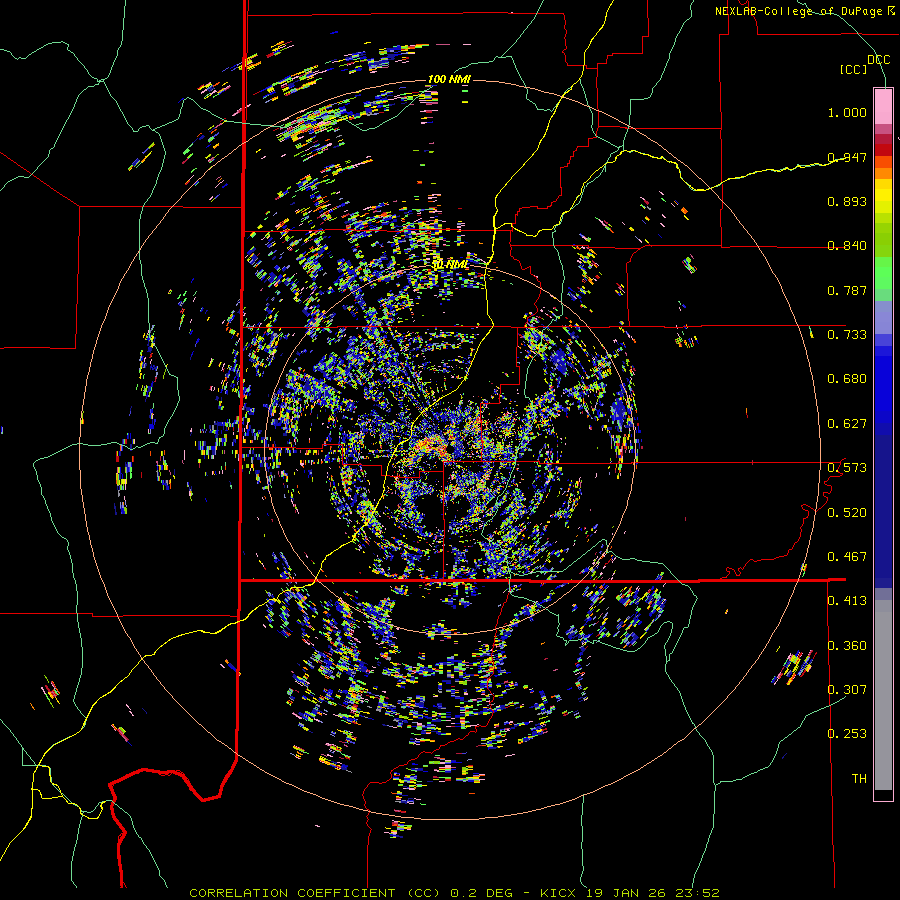Click the TH threshold label on the legend

[859, 779]
